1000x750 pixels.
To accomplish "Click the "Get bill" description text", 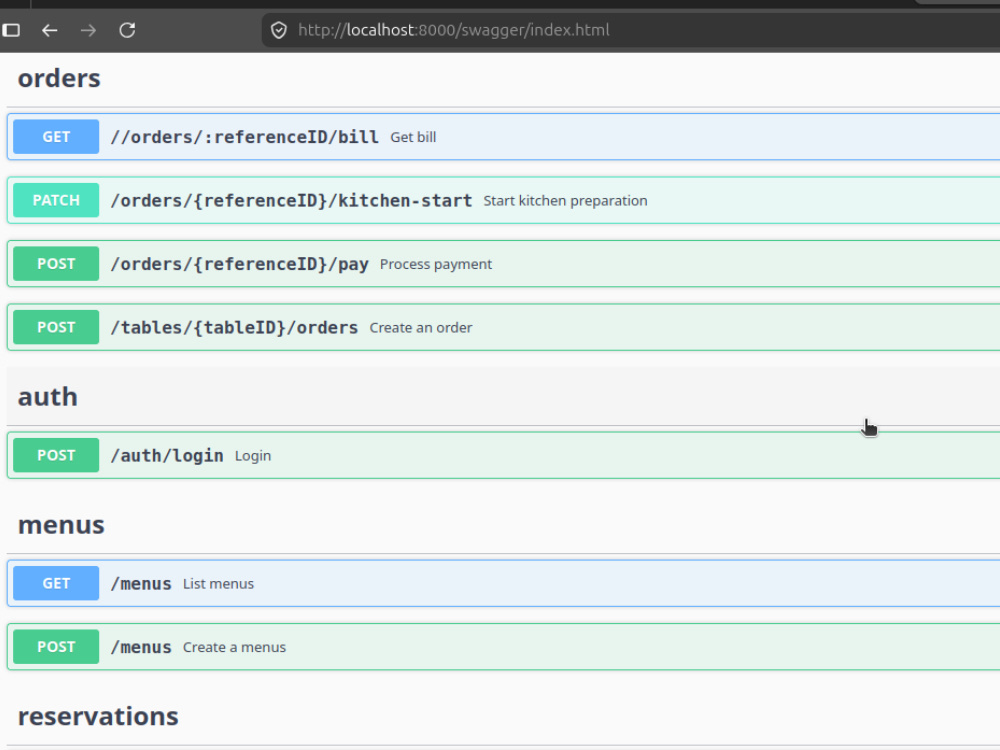I will 413,137.
